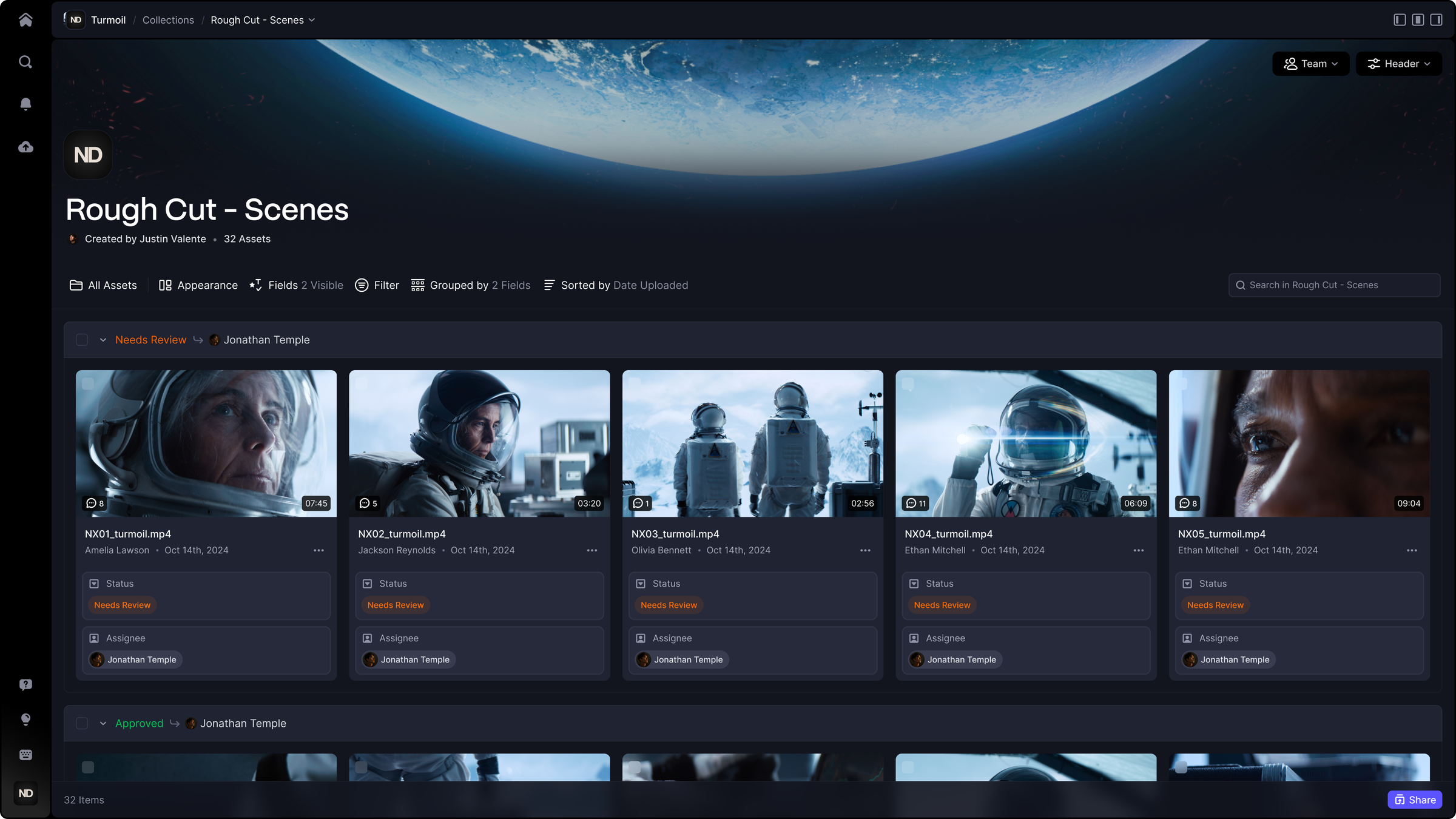Open the NX04_turmoil.mp4 video thumbnail
This screenshot has width=1456, height=819.
[1026, 443]
